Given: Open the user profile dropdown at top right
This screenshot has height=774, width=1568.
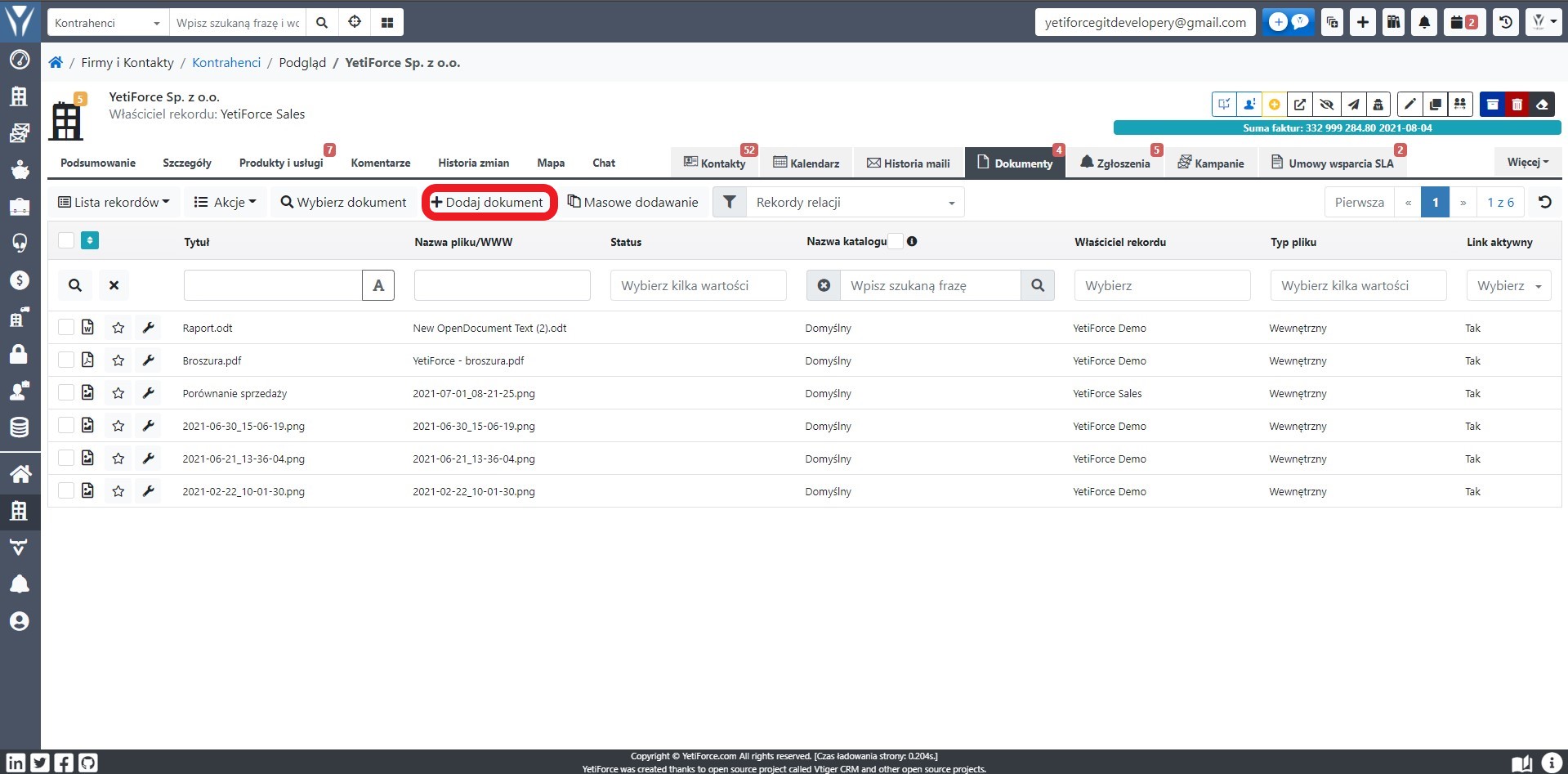Looking at the screenshot, I should (1543, 23).
